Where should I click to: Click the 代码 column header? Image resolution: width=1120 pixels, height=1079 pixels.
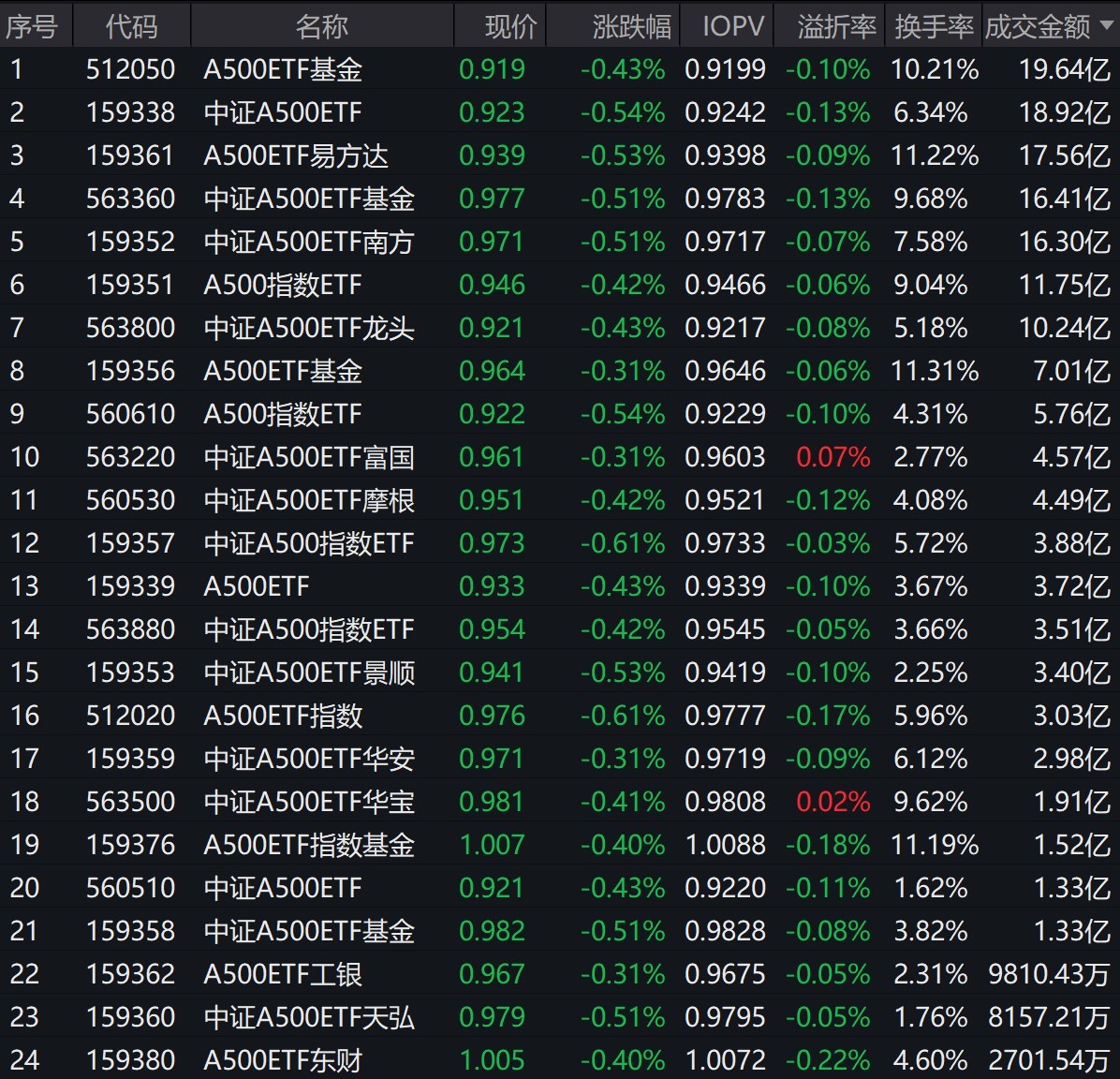click(x=131, y=26)
